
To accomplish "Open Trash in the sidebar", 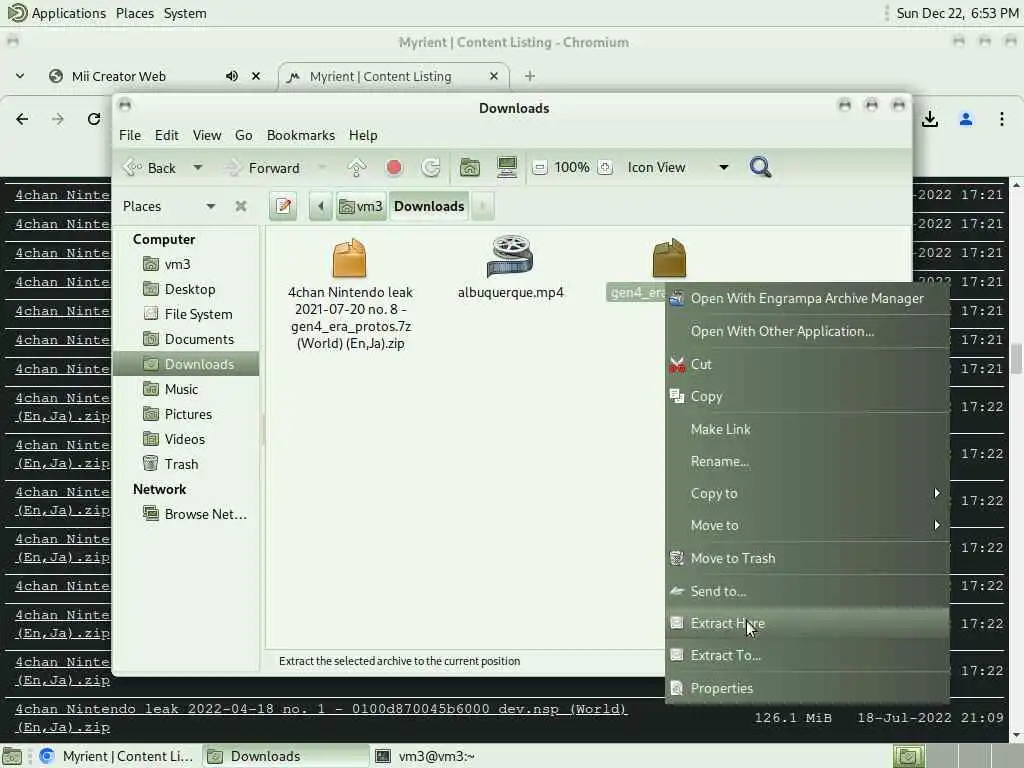I will coord(187,464).
